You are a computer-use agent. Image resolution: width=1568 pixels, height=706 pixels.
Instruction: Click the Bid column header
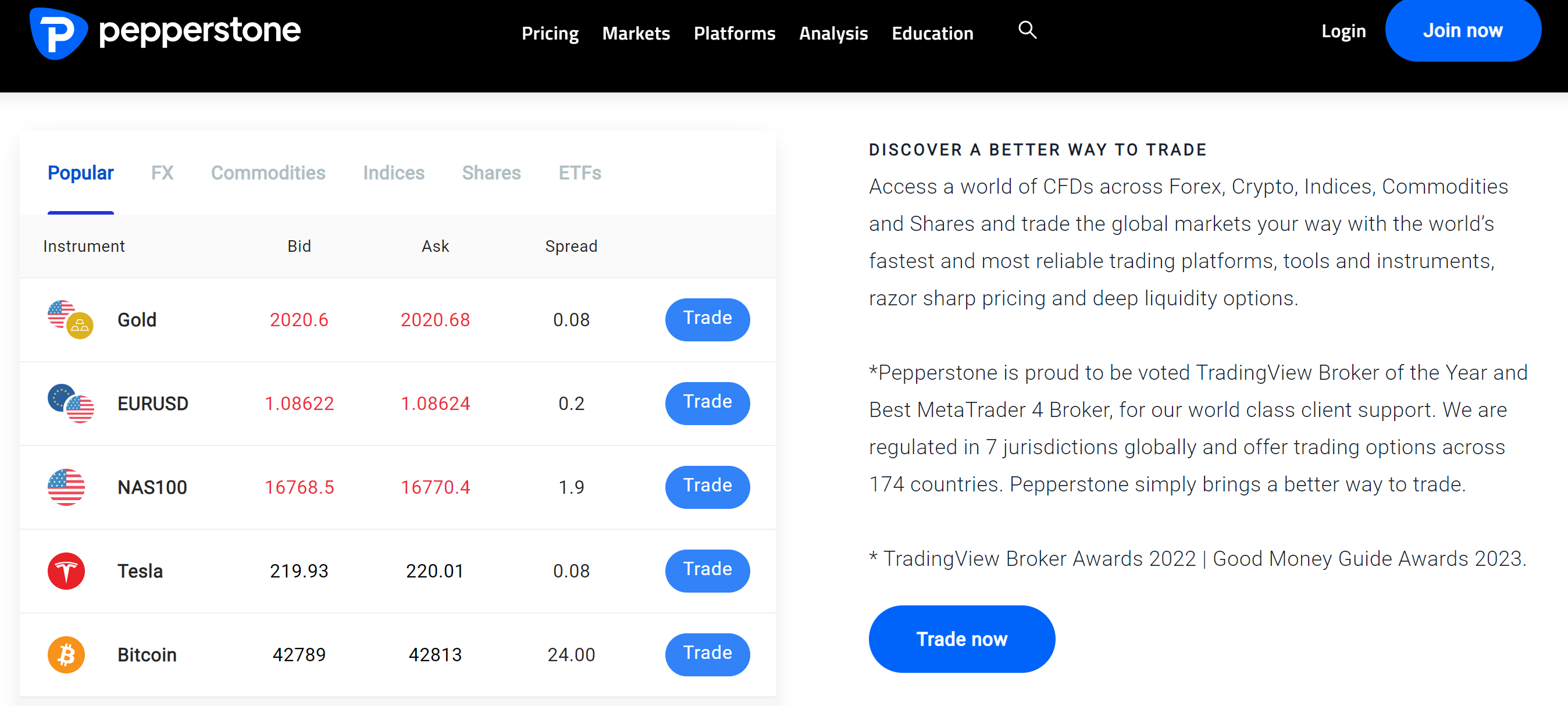tap(299, 247)
